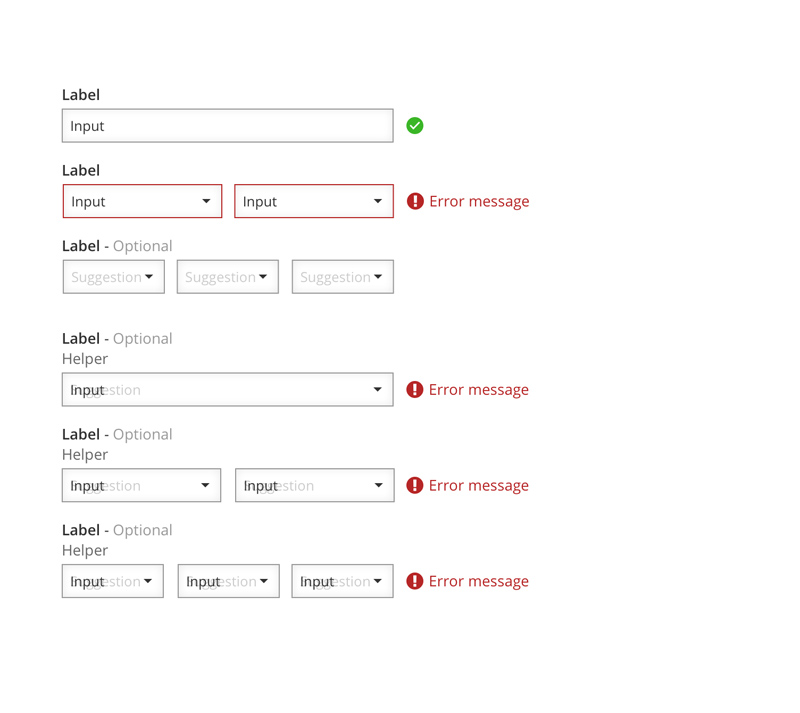Image resolution: width=800 pixels, height=713 pixels.
Task: Open left dropdown in two-dropdown Helper row
Action: click(141, 486)
